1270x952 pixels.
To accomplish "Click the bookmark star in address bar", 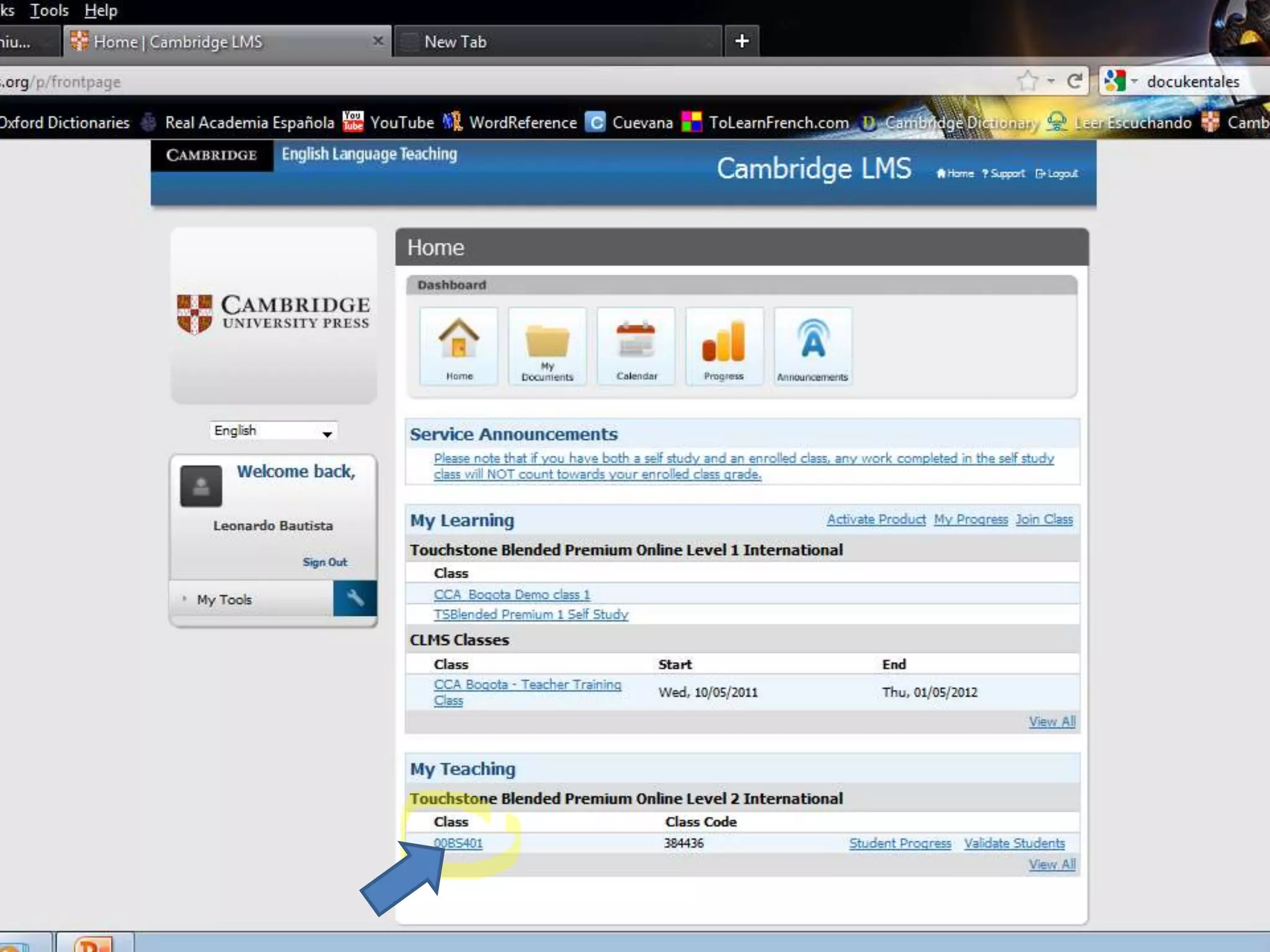I will tap(1028, 81).
